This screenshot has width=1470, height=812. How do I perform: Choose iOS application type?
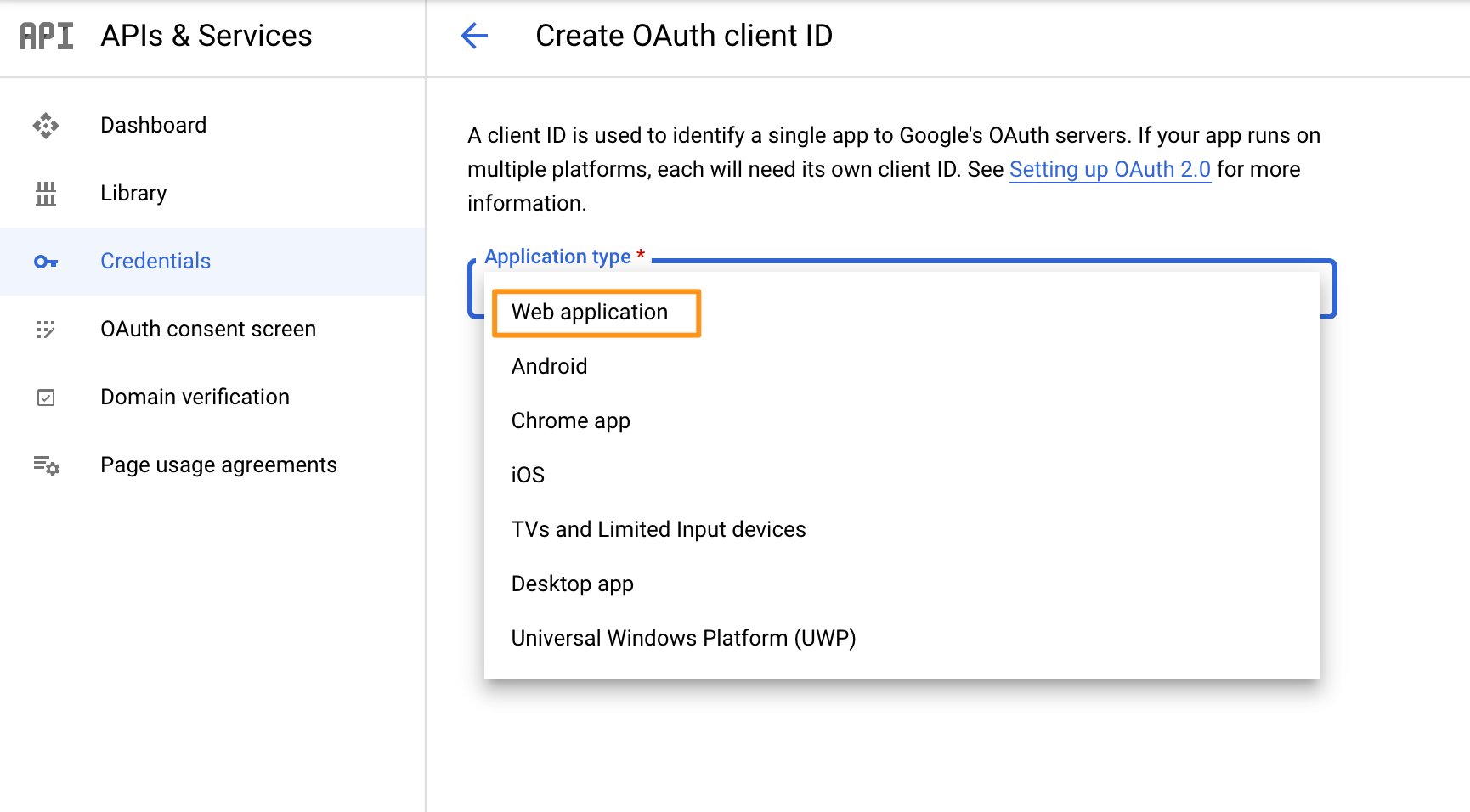pyautogui.click(x=902, y=476)
